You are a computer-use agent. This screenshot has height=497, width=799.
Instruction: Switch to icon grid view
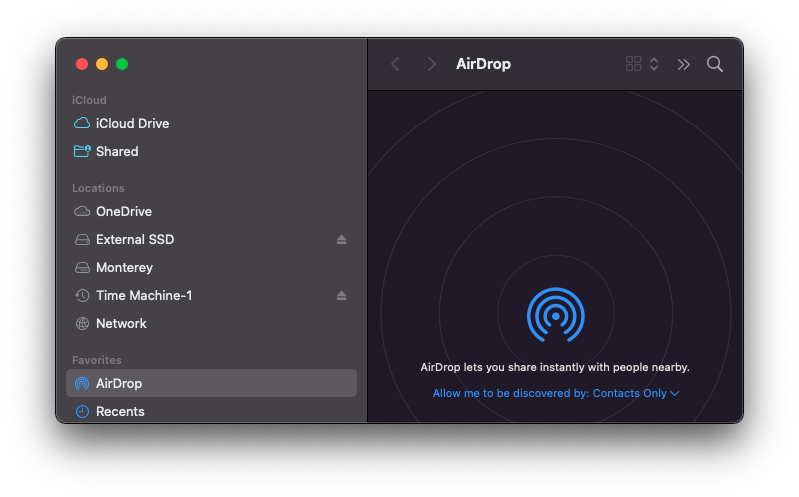[633, 64]
